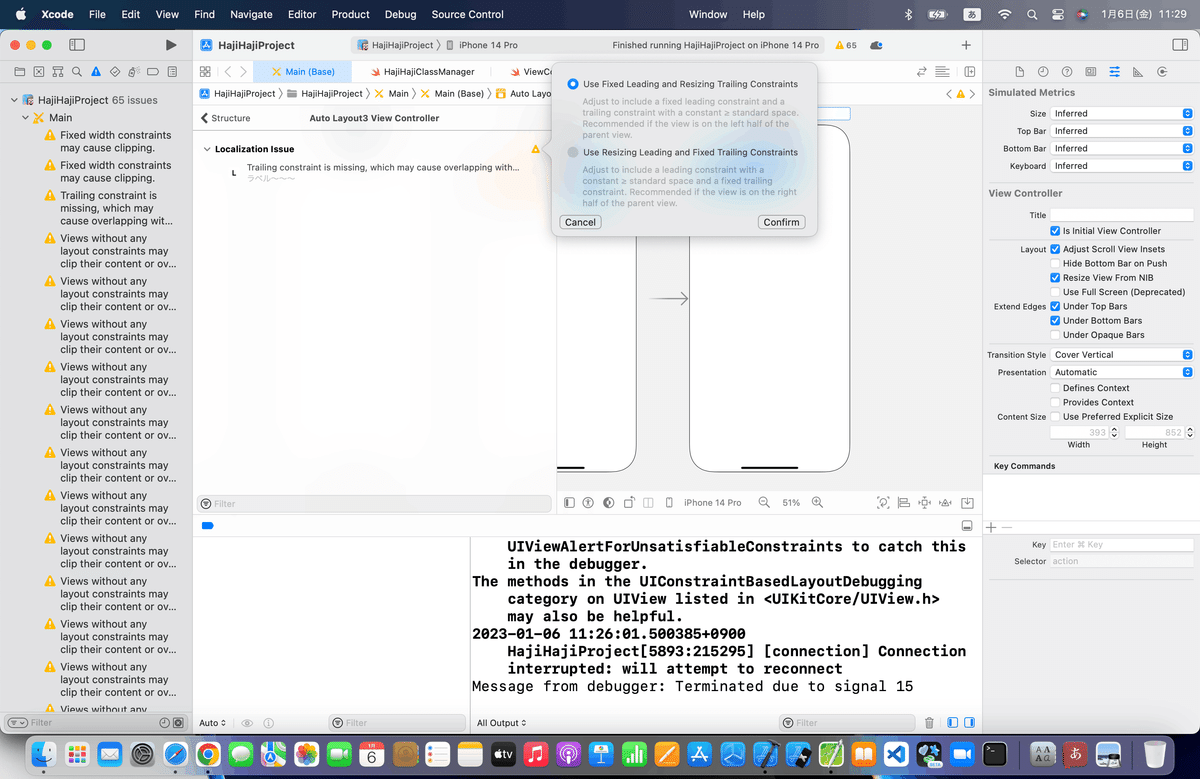This screenshot has height=779, width=1200.
Task: Show the Identity inspector
Action: 1090,72
